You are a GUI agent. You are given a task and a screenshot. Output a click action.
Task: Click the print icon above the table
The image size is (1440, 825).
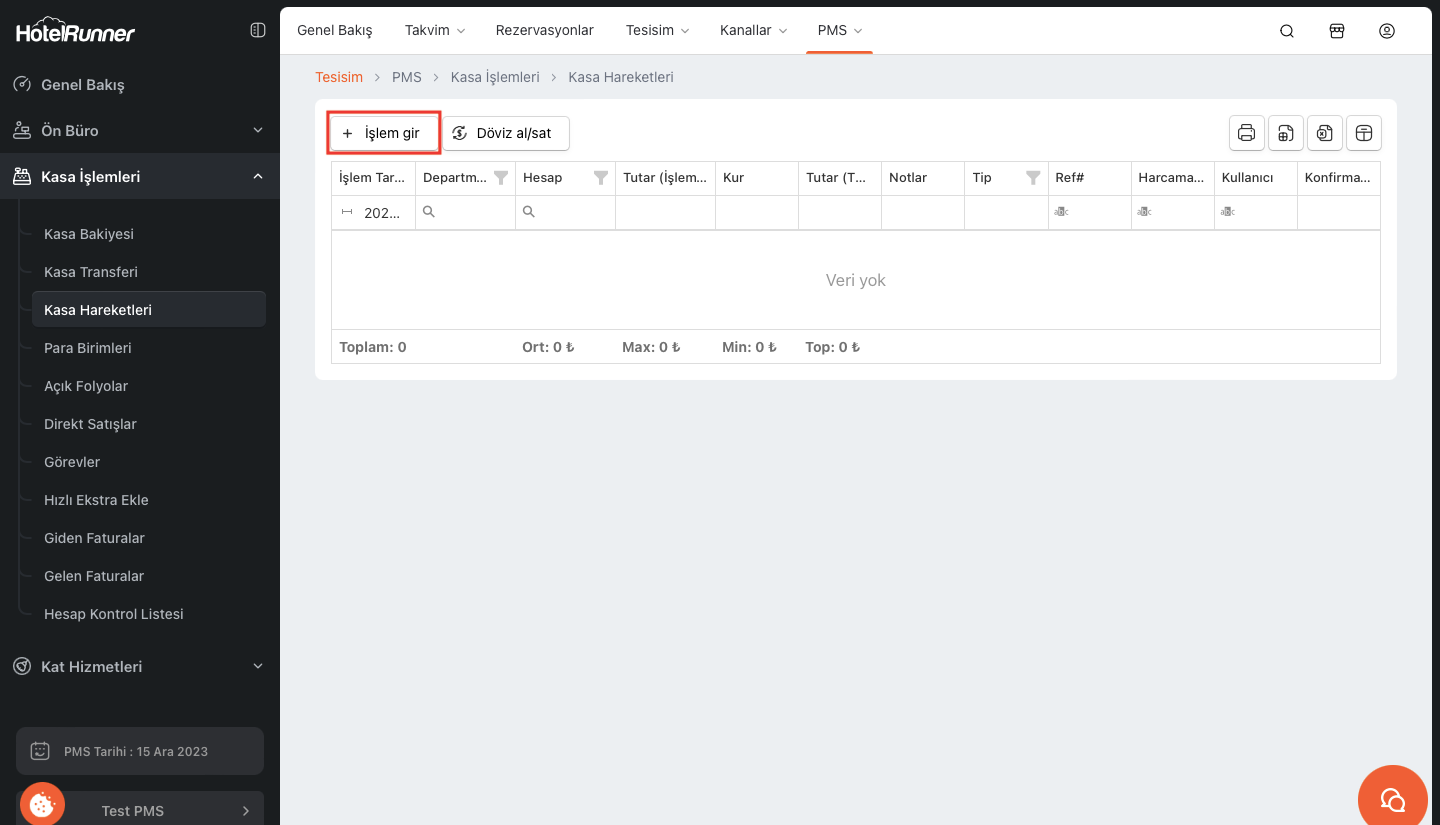point(1246,133)
